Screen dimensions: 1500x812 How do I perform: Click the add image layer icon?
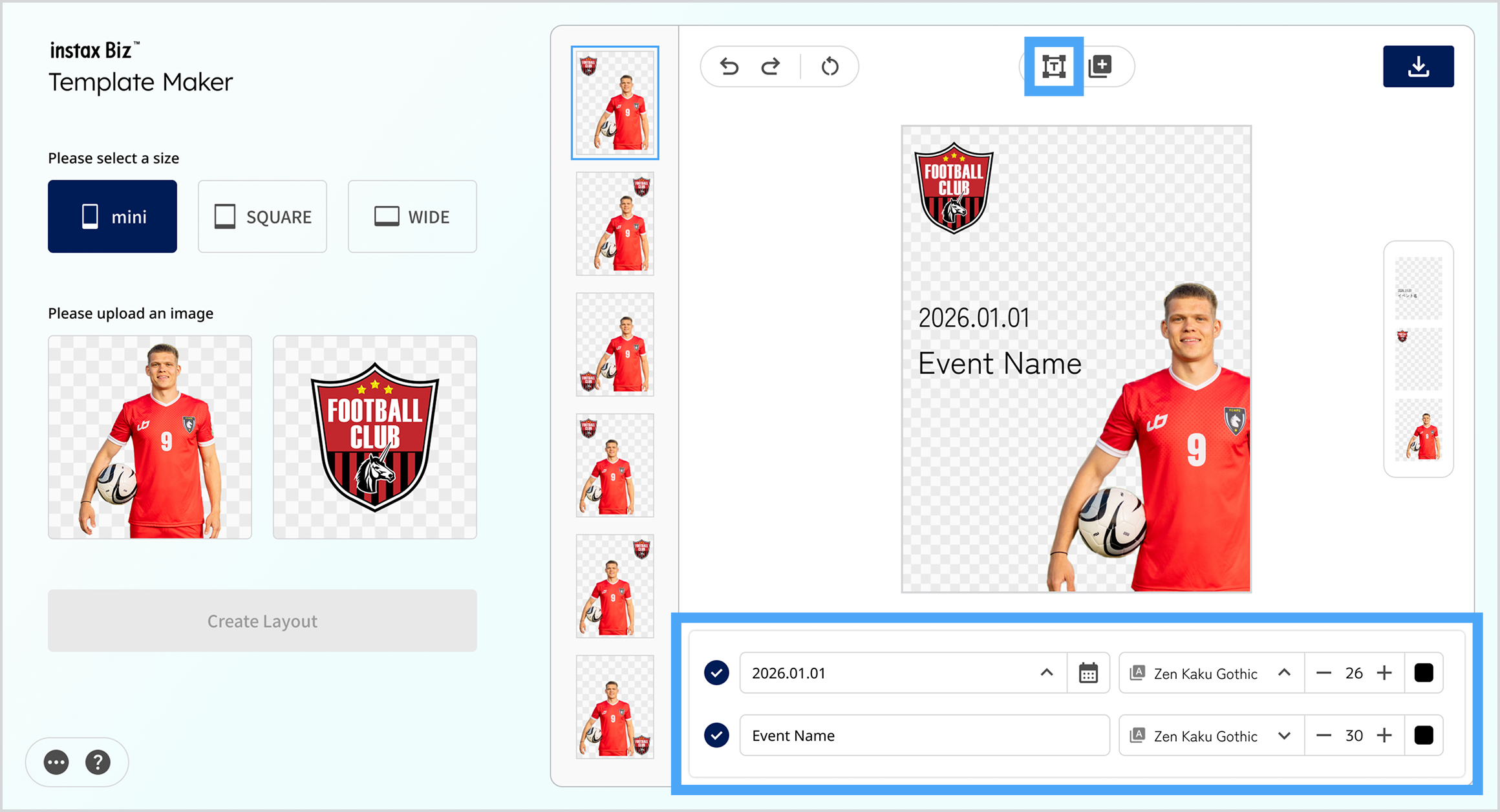1100,66
